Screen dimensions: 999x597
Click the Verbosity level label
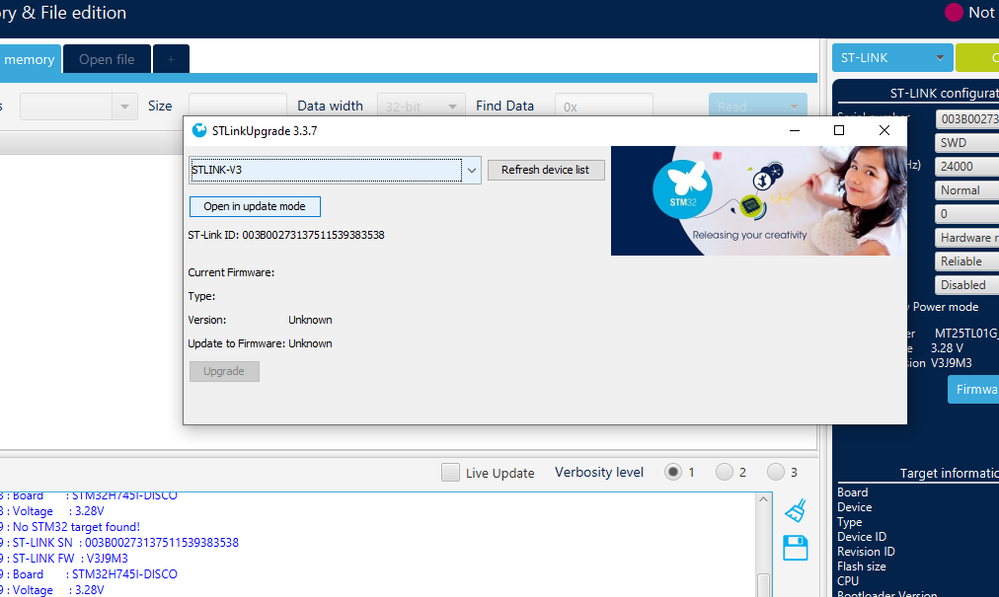click(599, 472)
